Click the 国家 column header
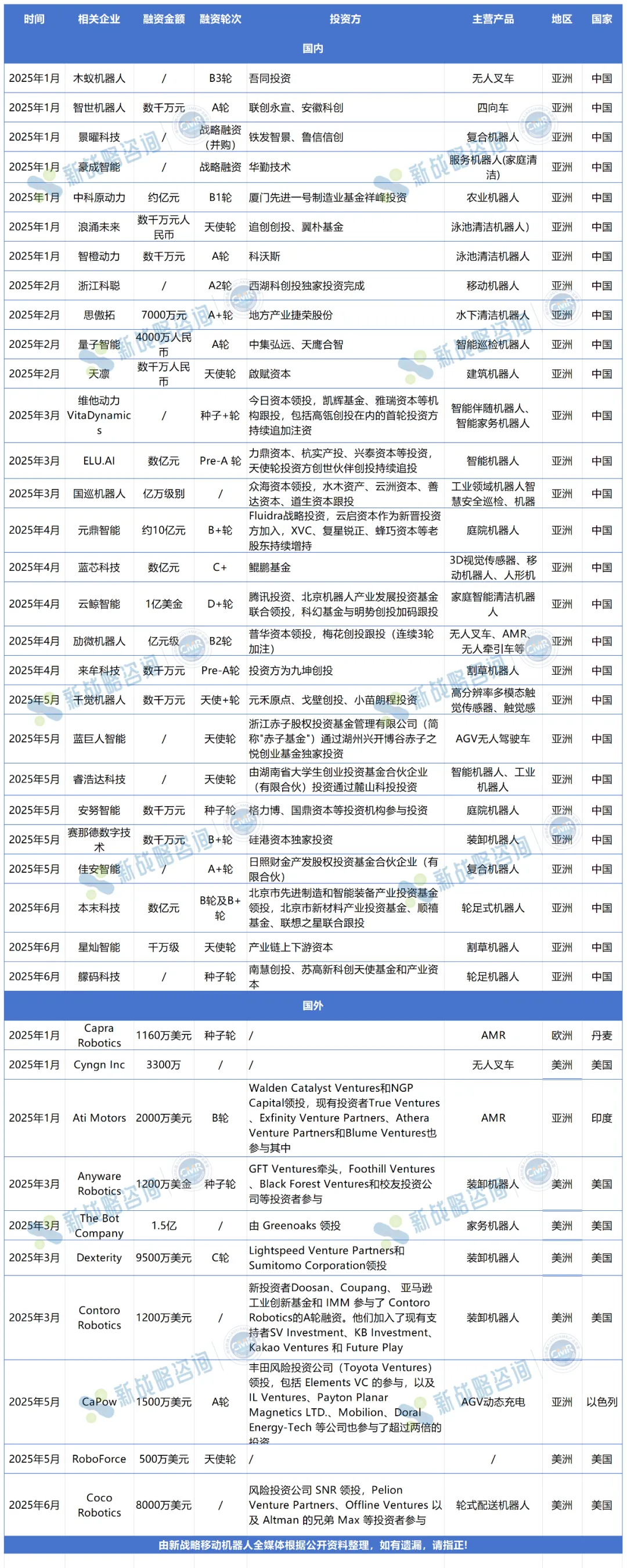The width and height of the screenshot is (627, 1568). (602, 19)
